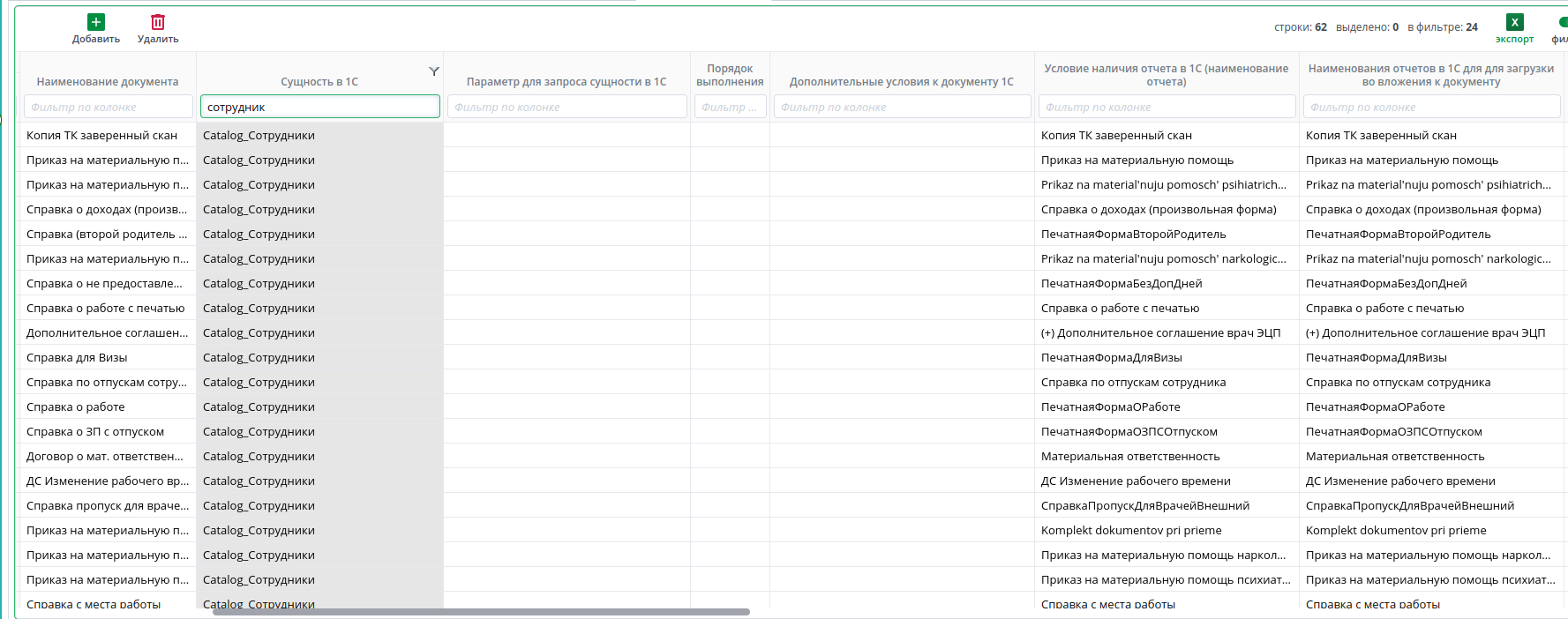Click Приказ на материальную помощь психиат... in attachments column
This screenshot has width=1568, height=619.
tap(1430, 579)
